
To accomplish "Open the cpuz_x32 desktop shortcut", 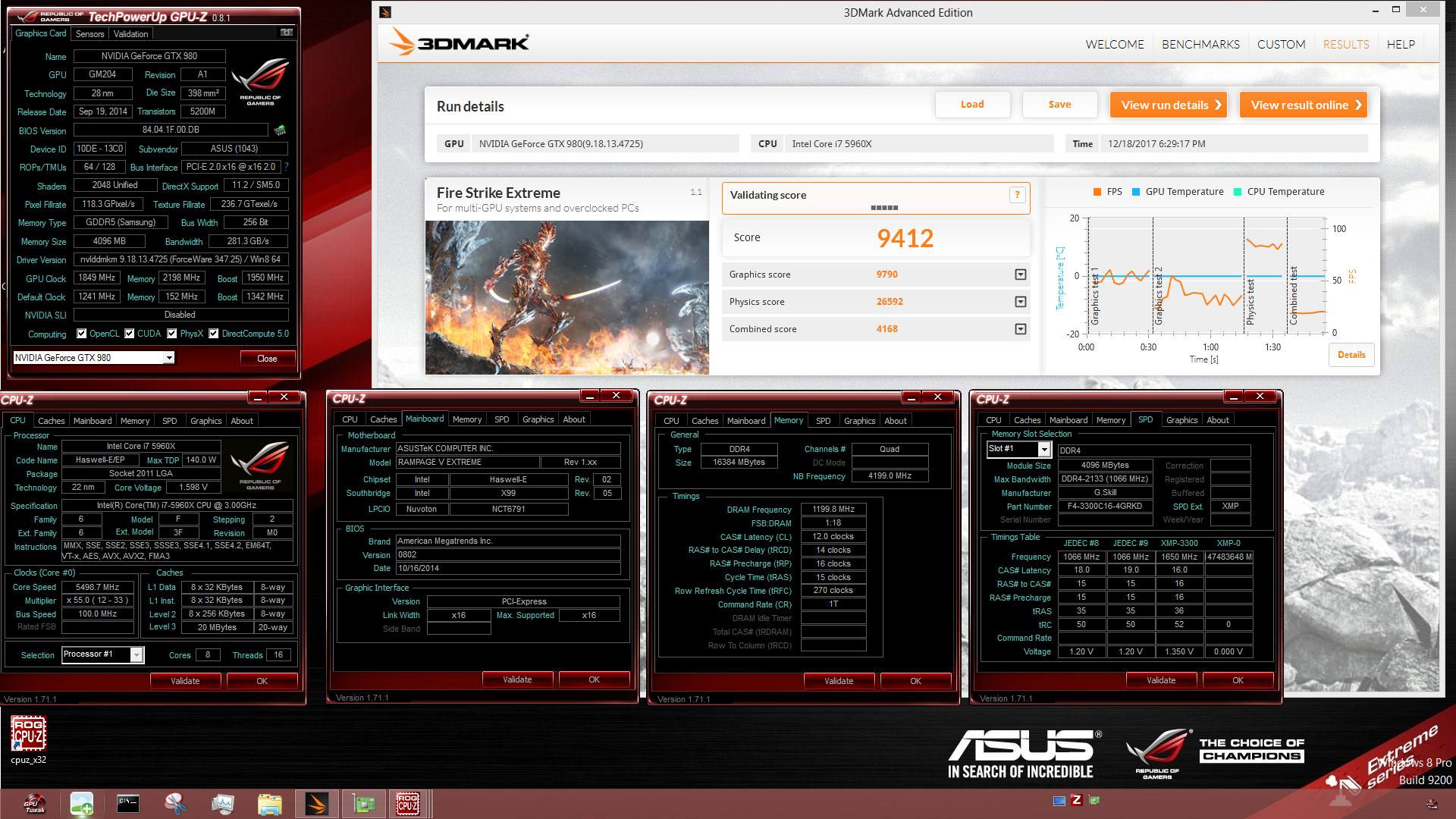I will 29,740.
